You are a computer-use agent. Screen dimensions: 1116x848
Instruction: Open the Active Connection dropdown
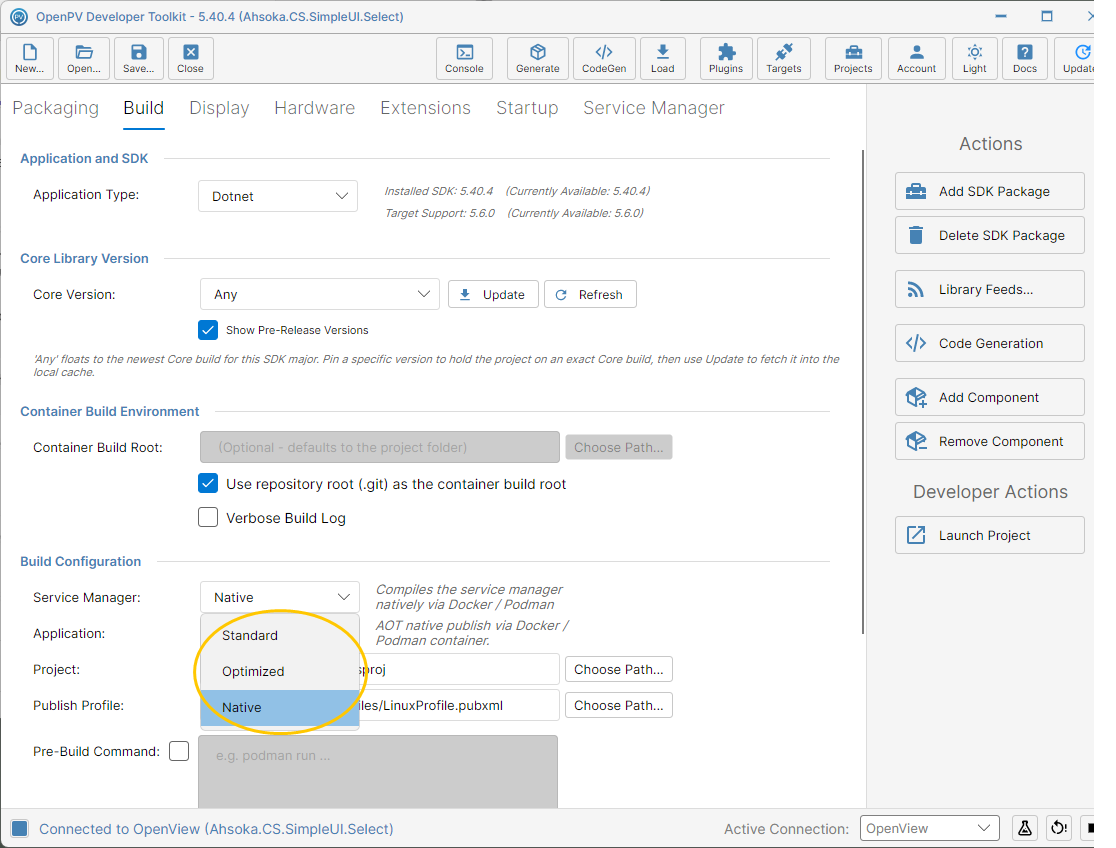click(x=930, y=828)
